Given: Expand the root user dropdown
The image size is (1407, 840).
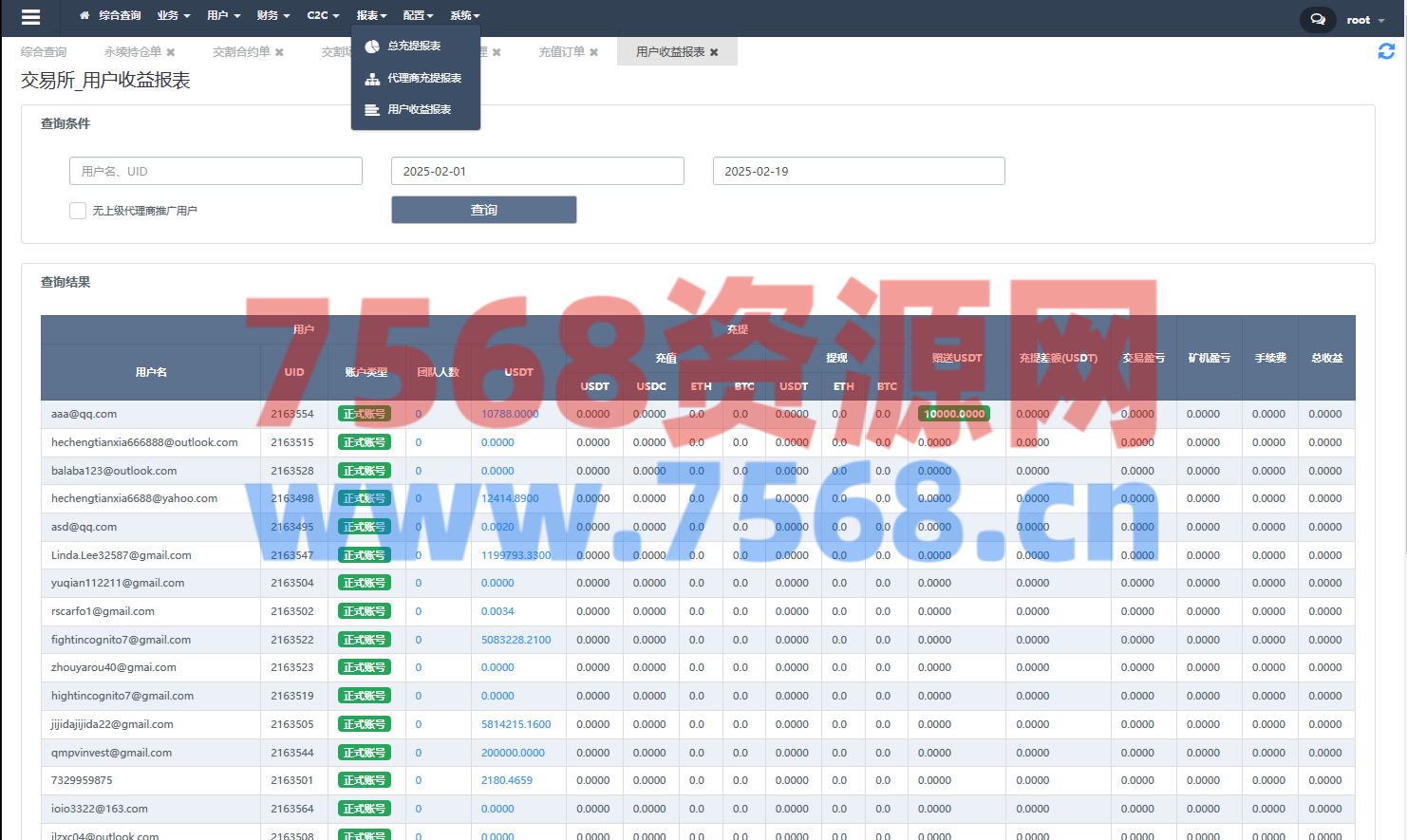Looking at the screenshot, I should click(1365, 20).
